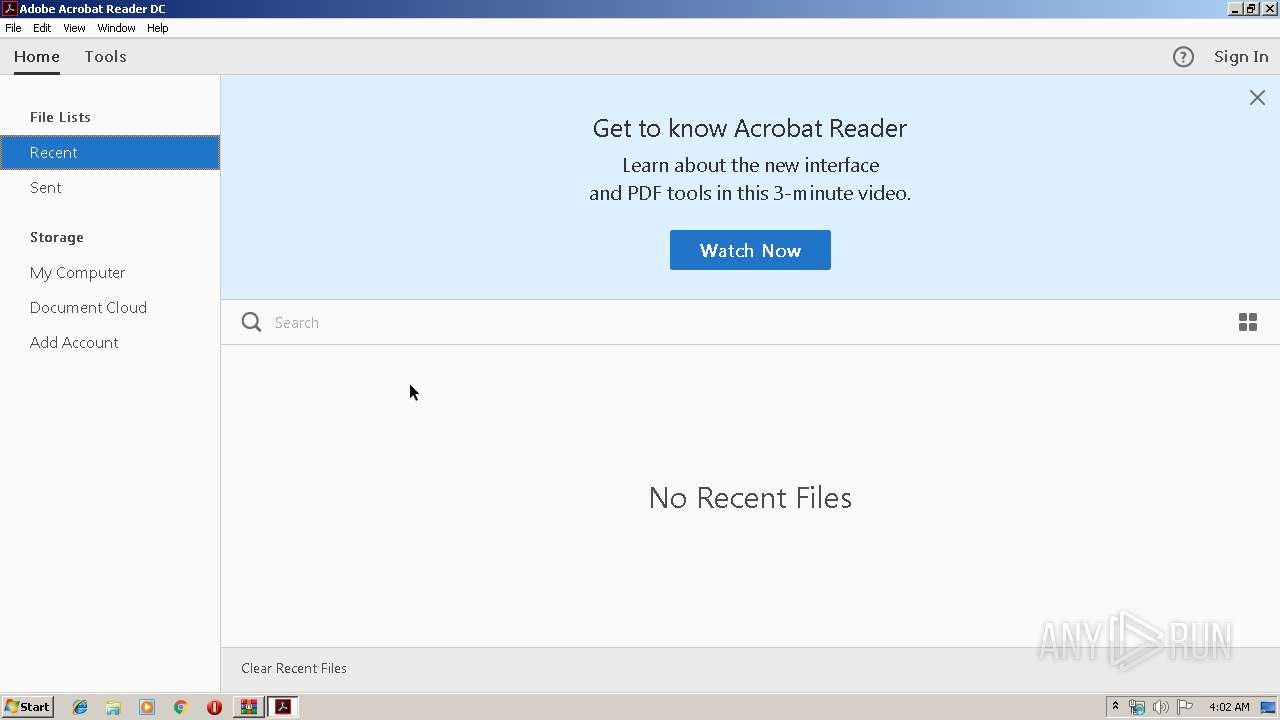Switch to the WinRAR taskbar item
The height and width of the screenshot is (720, 1280).
click(x=248, y=707)
